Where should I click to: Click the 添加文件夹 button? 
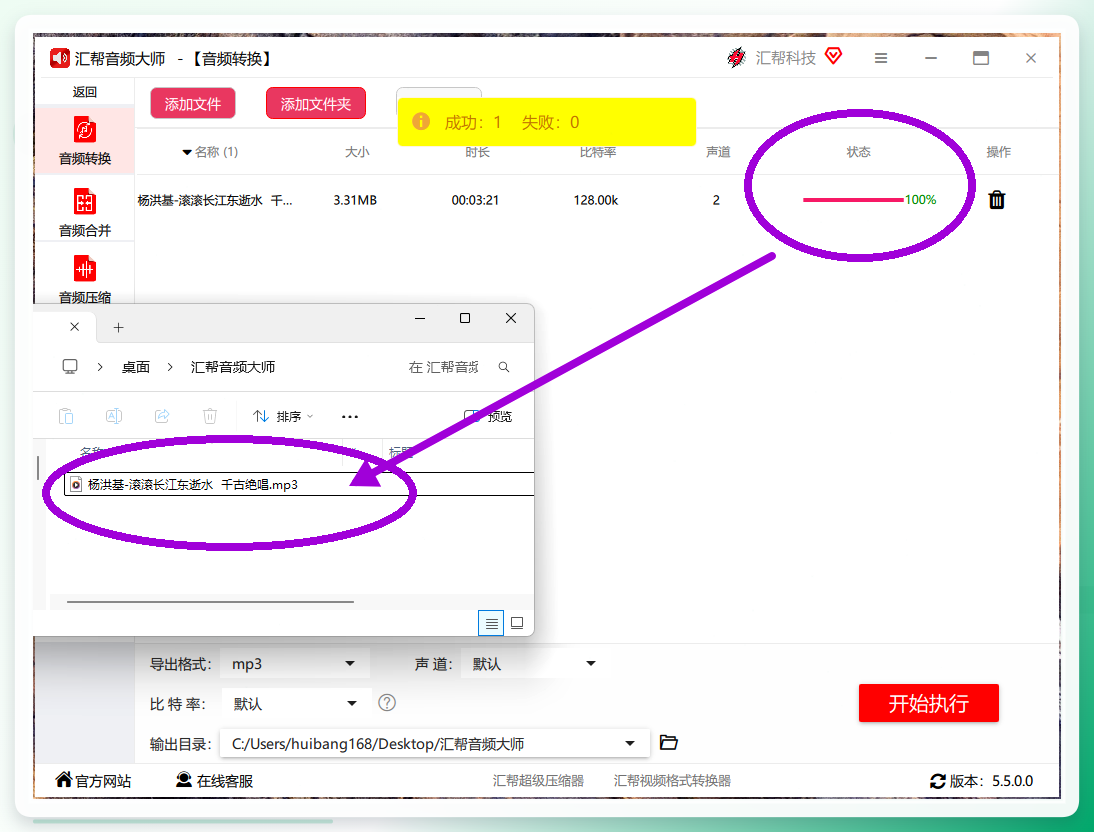(315, 104)
